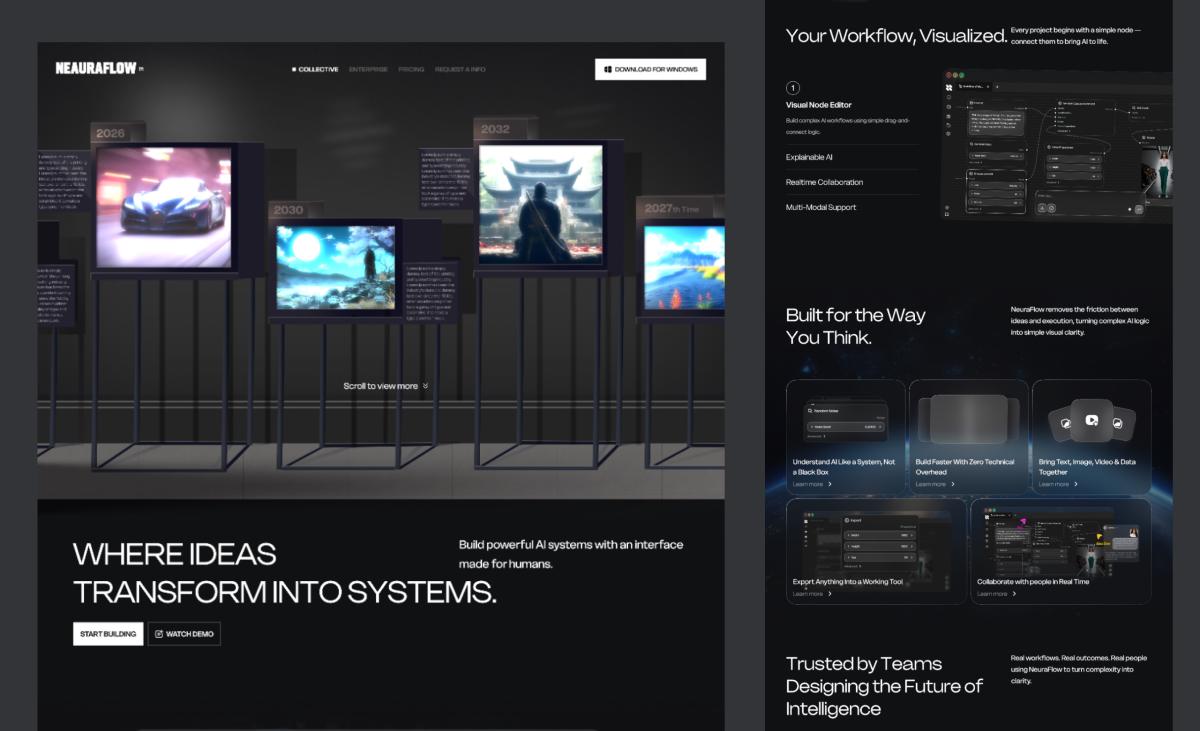Open Learn more under Build Faster card

(931, 484)
